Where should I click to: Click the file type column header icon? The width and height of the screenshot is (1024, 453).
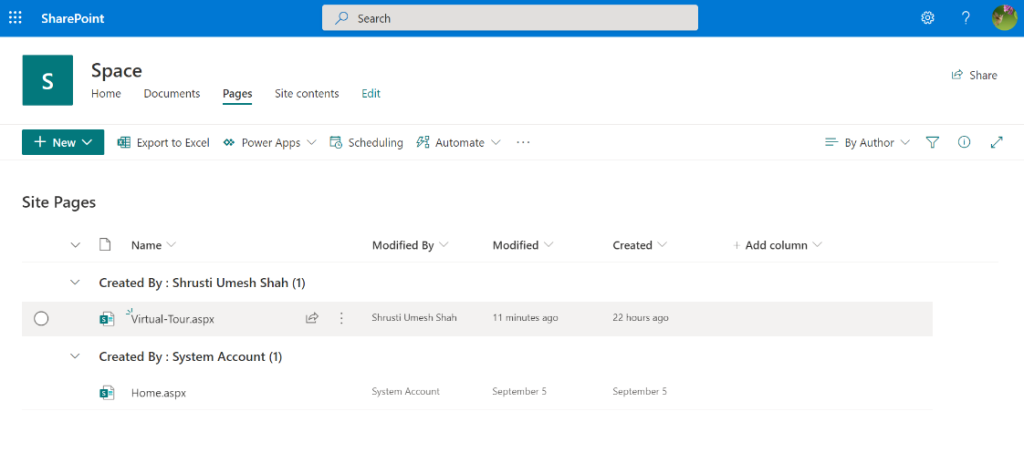click(x=104, y=245)
